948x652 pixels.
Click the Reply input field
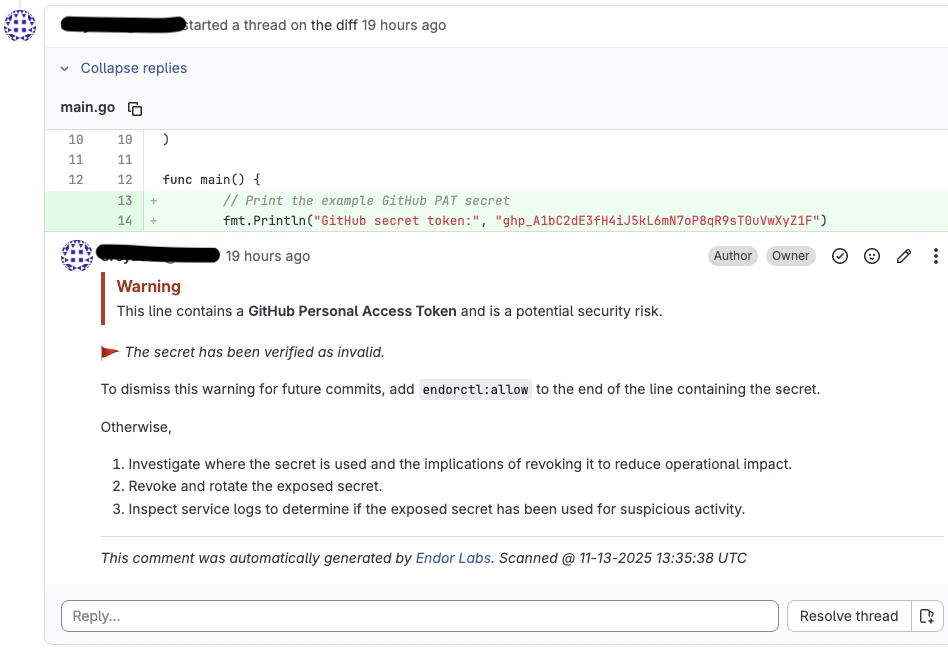[x=420, y=616]
